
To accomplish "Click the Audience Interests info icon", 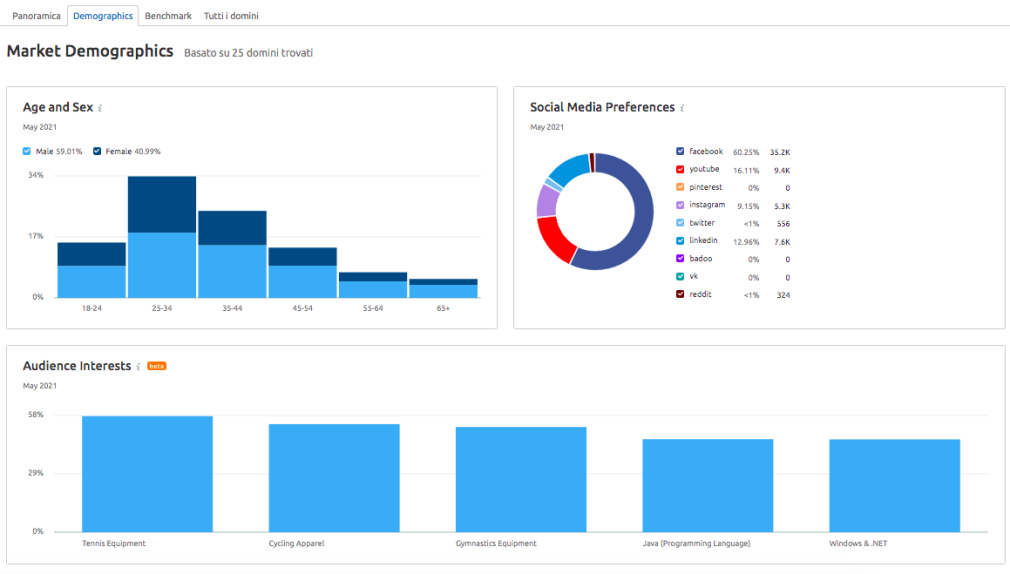I will point(138,367).
